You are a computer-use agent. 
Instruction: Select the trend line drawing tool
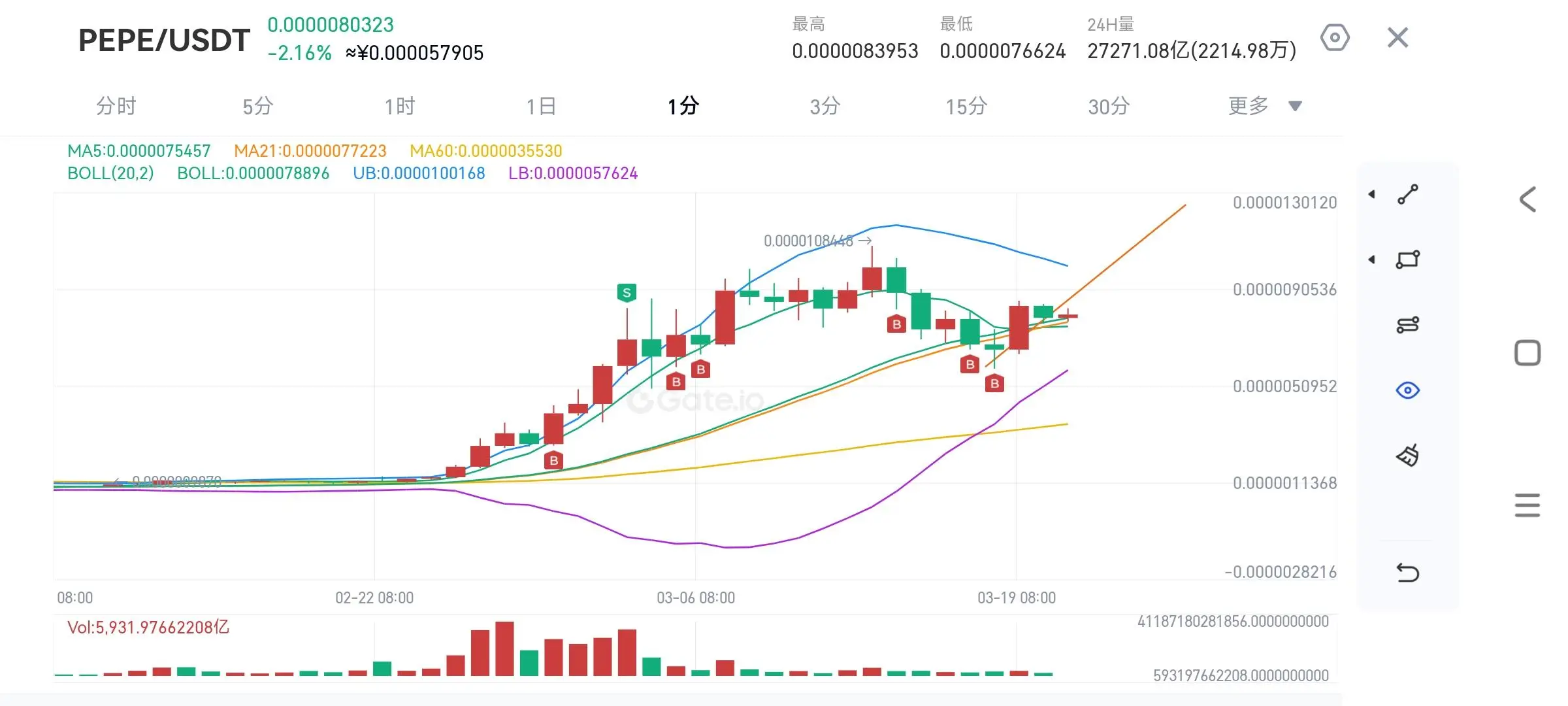[x=1407, y=194]
